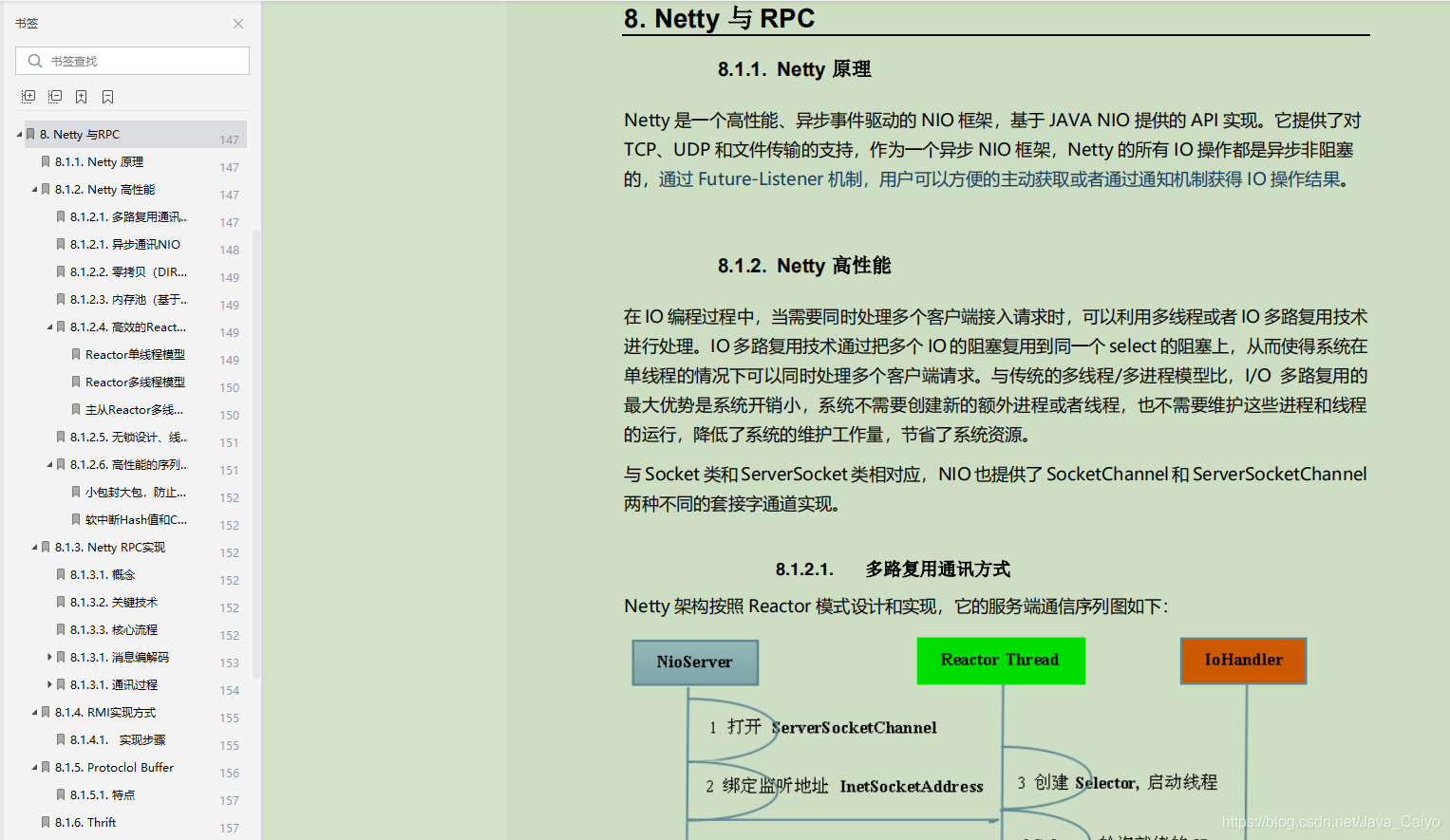Add a new bookmark icon

pyautogui.click(x=82, y=97)
